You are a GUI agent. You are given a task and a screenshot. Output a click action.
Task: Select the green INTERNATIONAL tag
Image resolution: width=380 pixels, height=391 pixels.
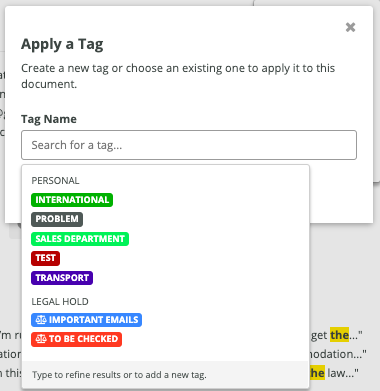point(72,200)
